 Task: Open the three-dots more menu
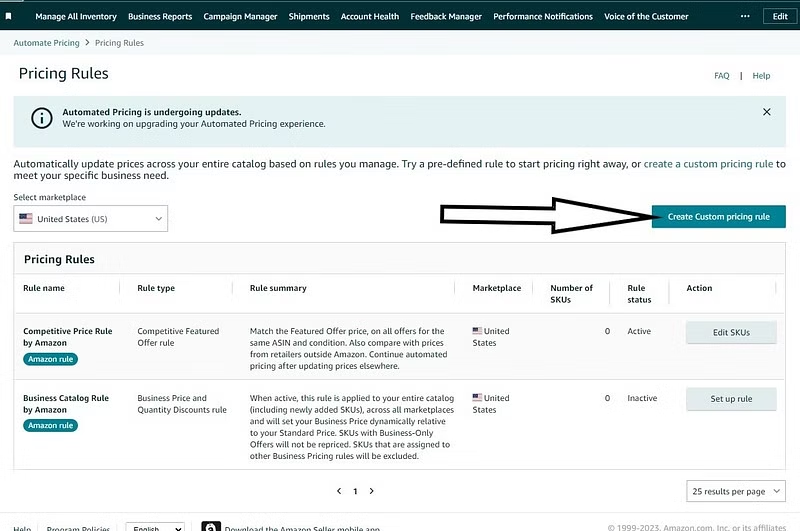tap(745, 16)
